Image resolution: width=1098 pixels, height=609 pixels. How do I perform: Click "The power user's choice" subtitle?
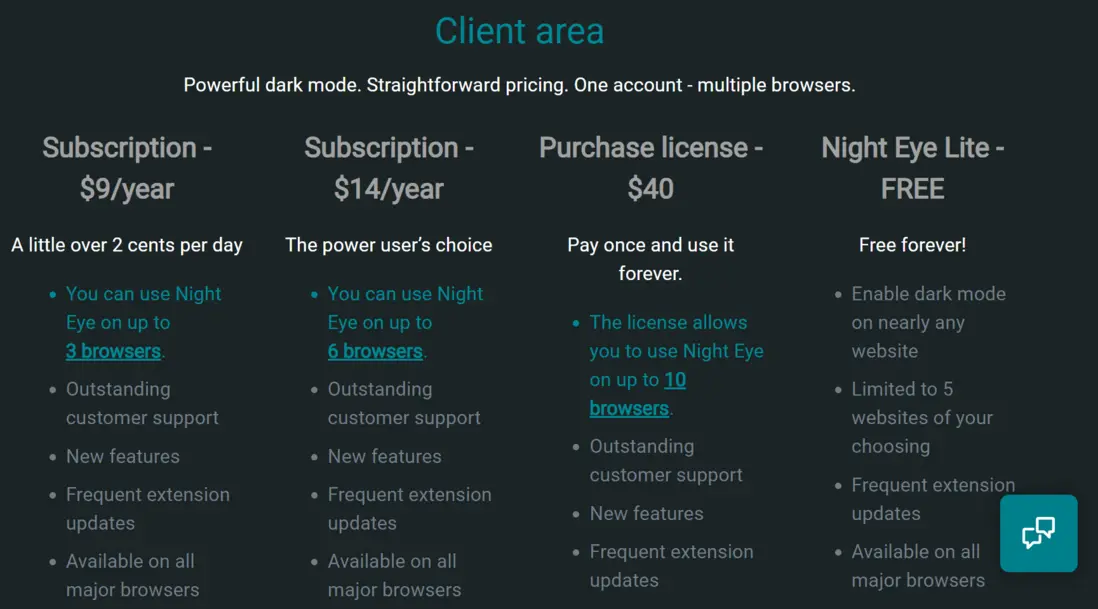coord(389,245)
